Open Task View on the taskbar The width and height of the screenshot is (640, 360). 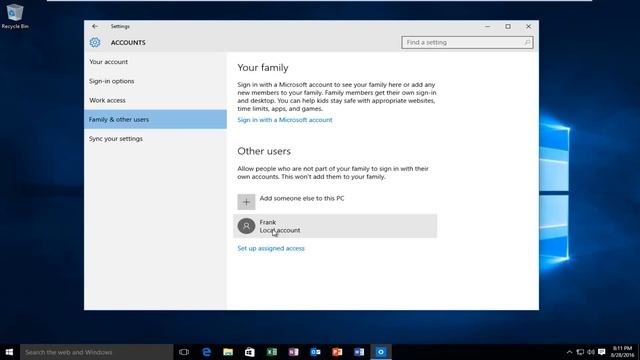[184, 352]
